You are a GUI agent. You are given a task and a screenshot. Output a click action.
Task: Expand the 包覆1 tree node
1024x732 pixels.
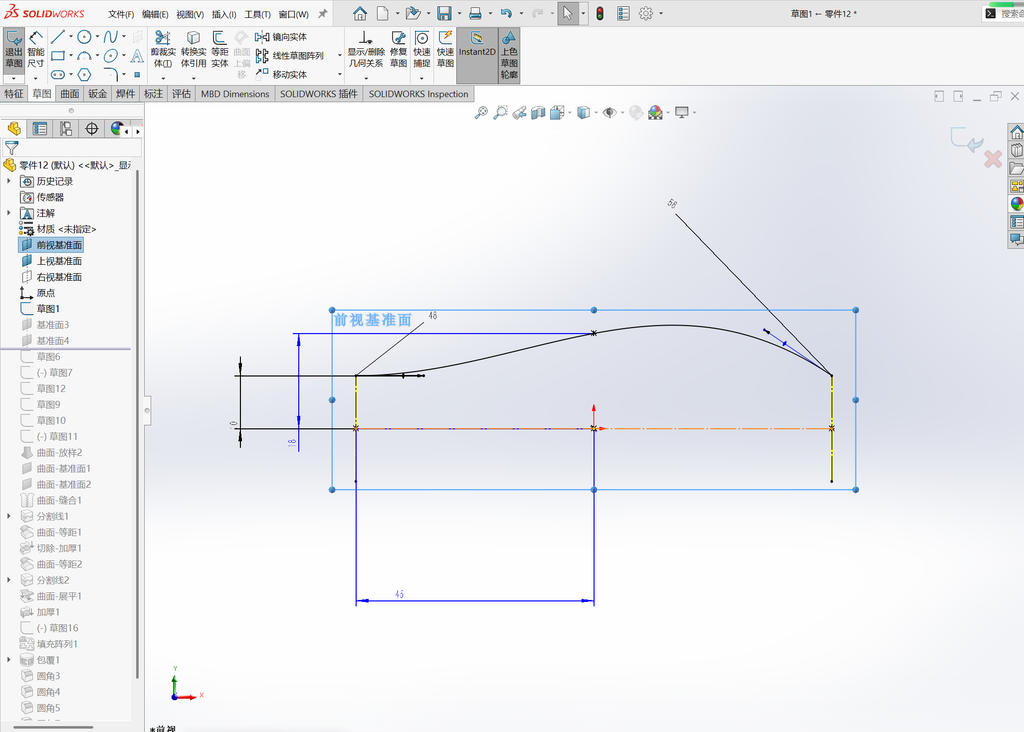click(8, 660)
